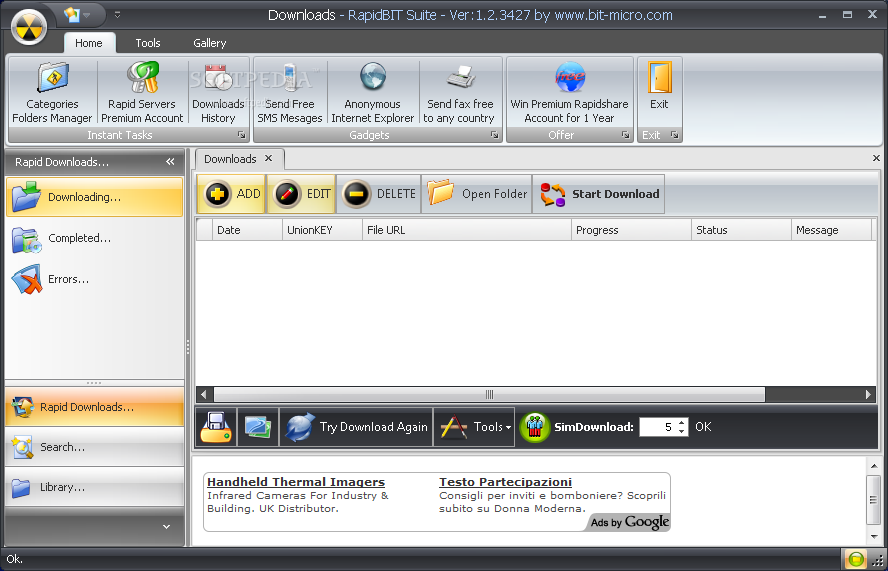
Task: Click Try Download Again
Action: [x=356, y=427]
